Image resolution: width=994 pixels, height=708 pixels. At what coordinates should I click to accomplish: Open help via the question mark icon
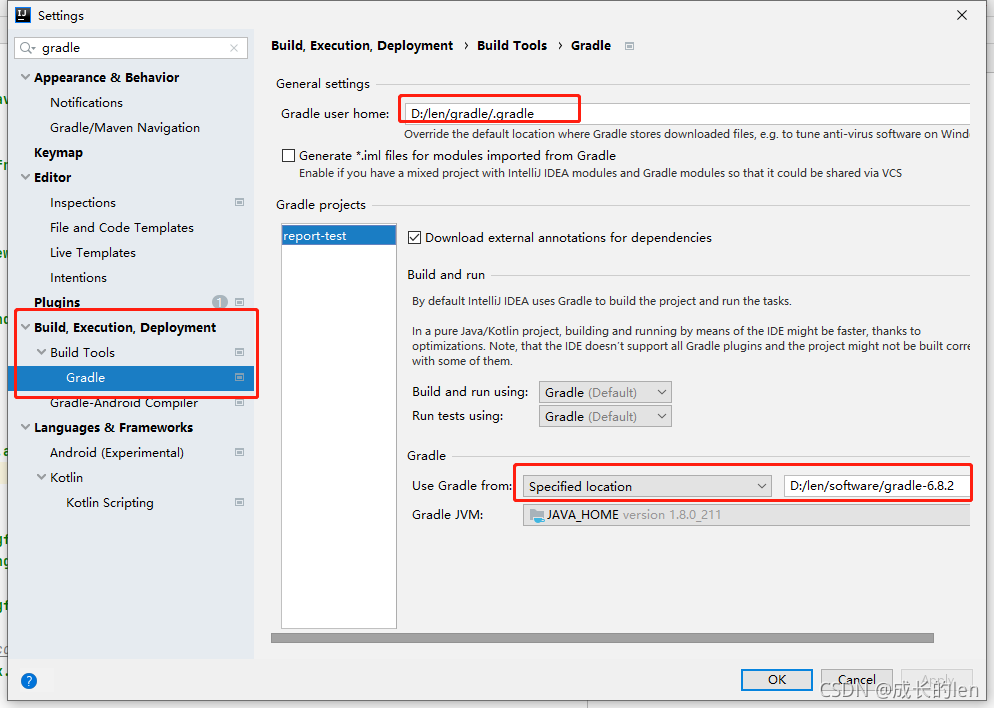(29, 681)
